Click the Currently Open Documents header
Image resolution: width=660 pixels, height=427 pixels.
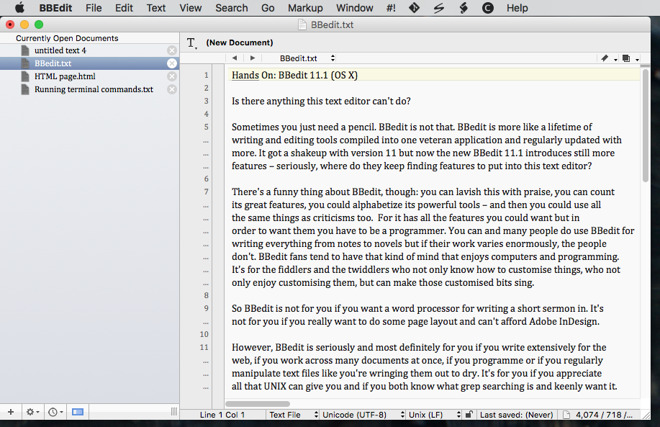coord(67,38)
